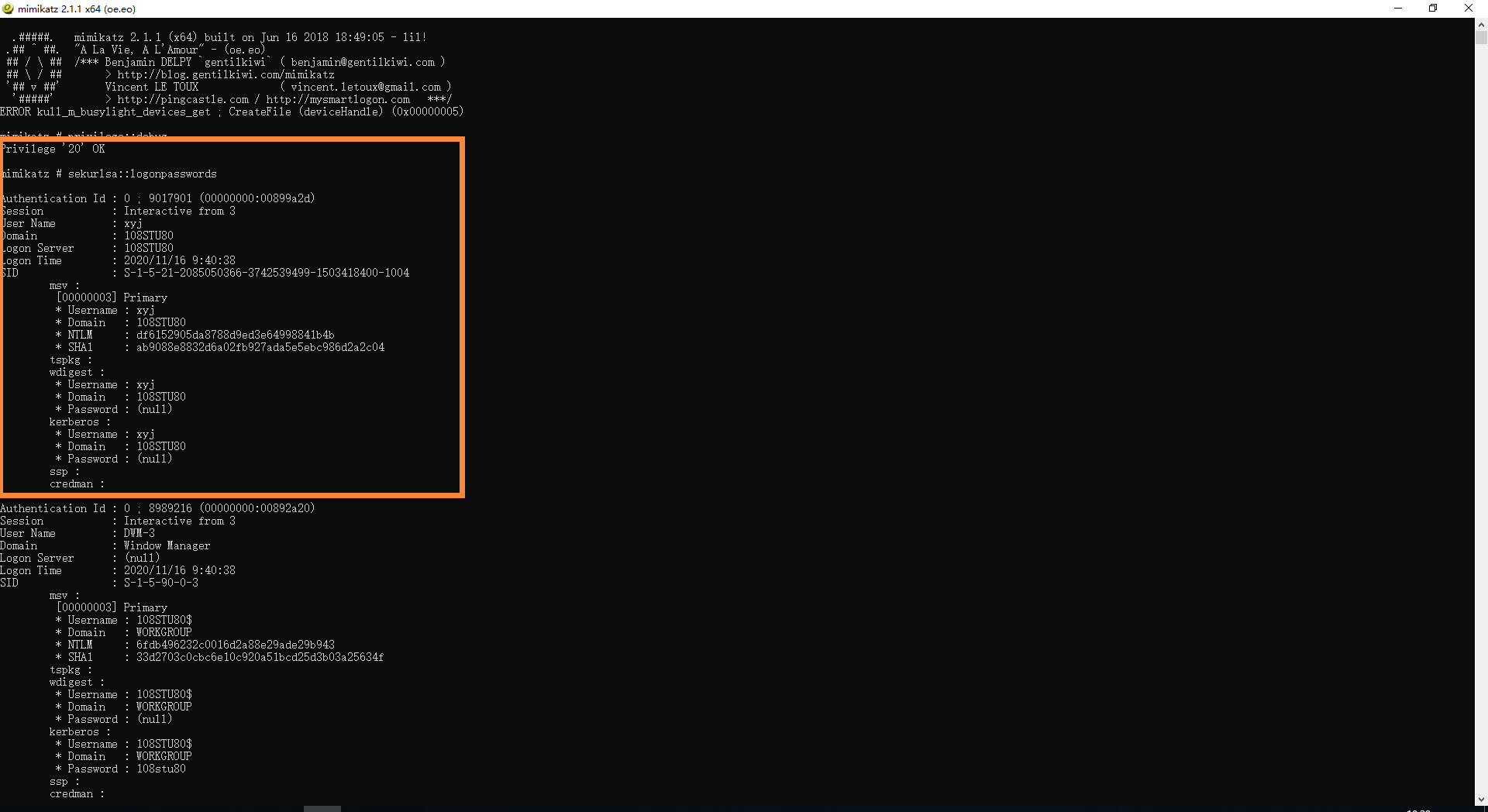Close the mimikatz console window

pos(1469,9)
